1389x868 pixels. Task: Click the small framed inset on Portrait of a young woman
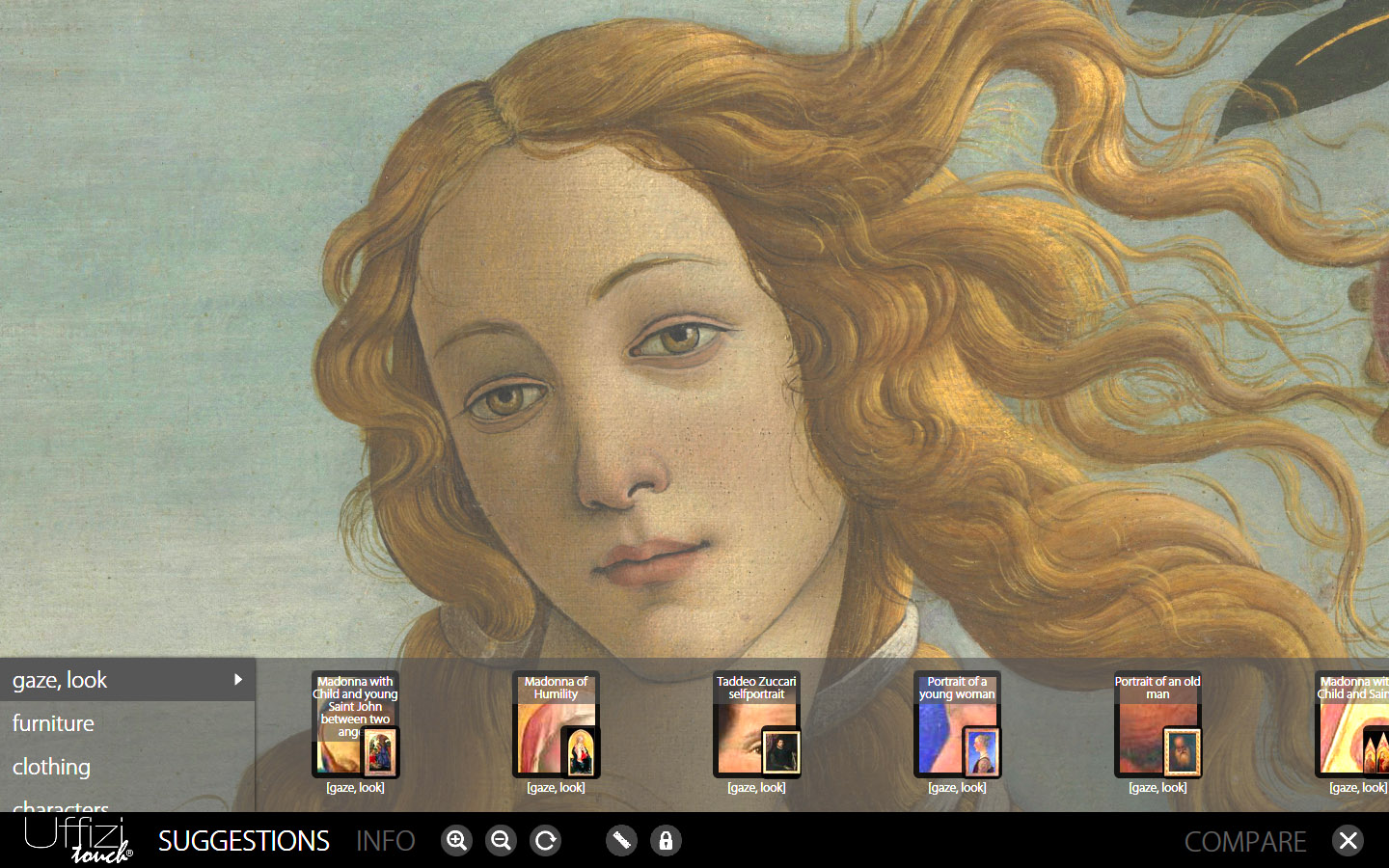(x=981, y=751)
